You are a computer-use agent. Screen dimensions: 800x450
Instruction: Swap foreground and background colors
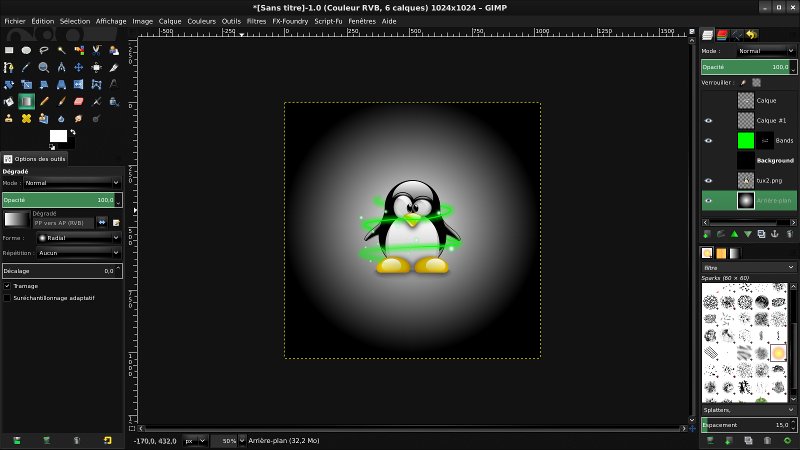pos(73,132)
